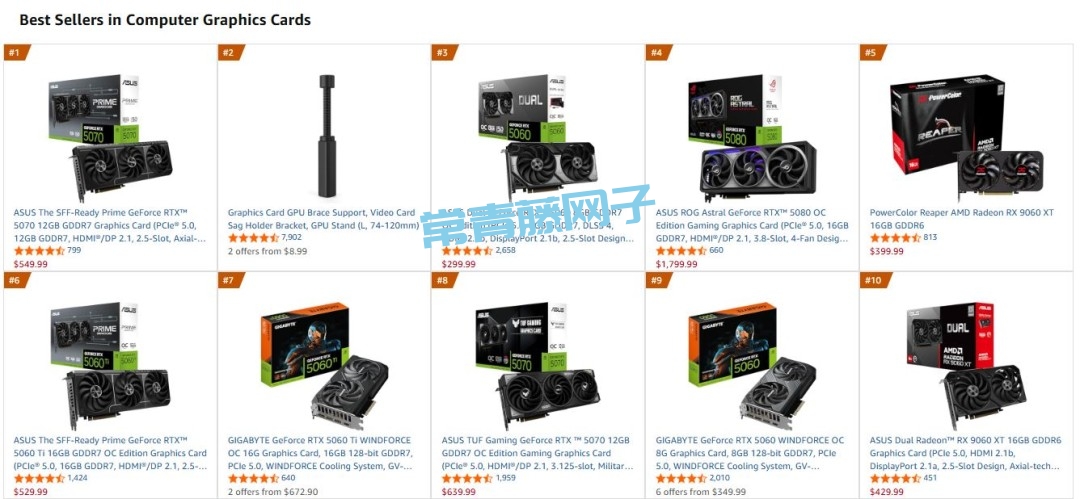This screenshot has height=499, width=1080.
Task: Click the $429.99 price of the ASUS Dual Radeon
Action: tap(886, 491)
